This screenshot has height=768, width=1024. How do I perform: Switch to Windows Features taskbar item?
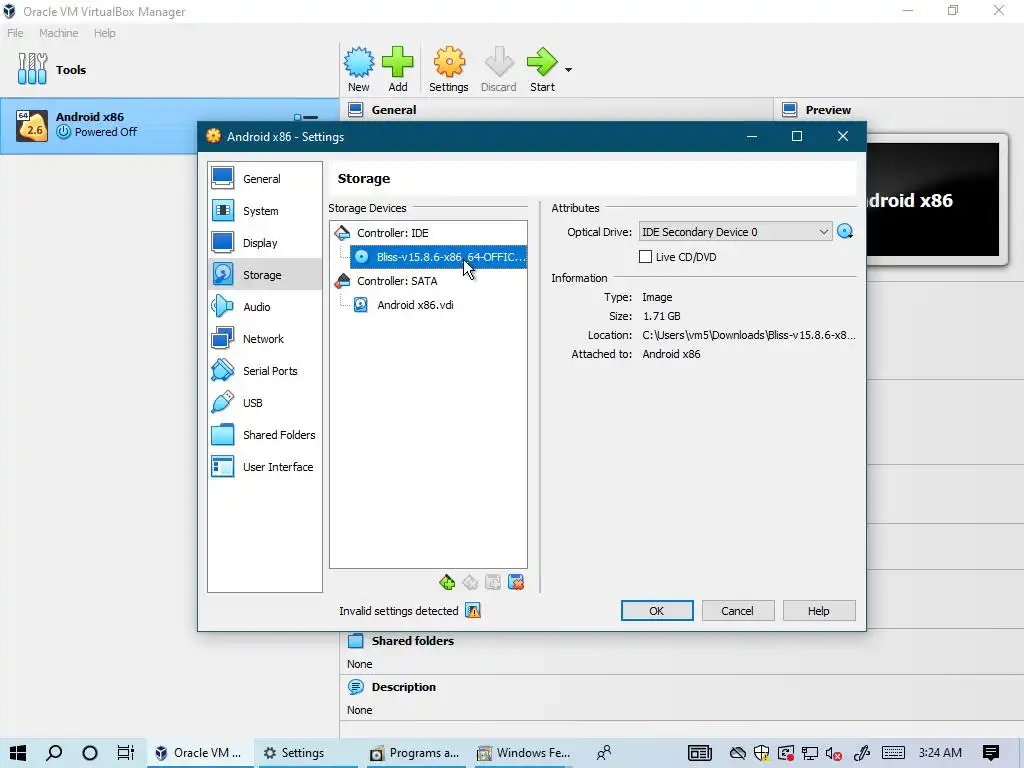click(523, 753)
